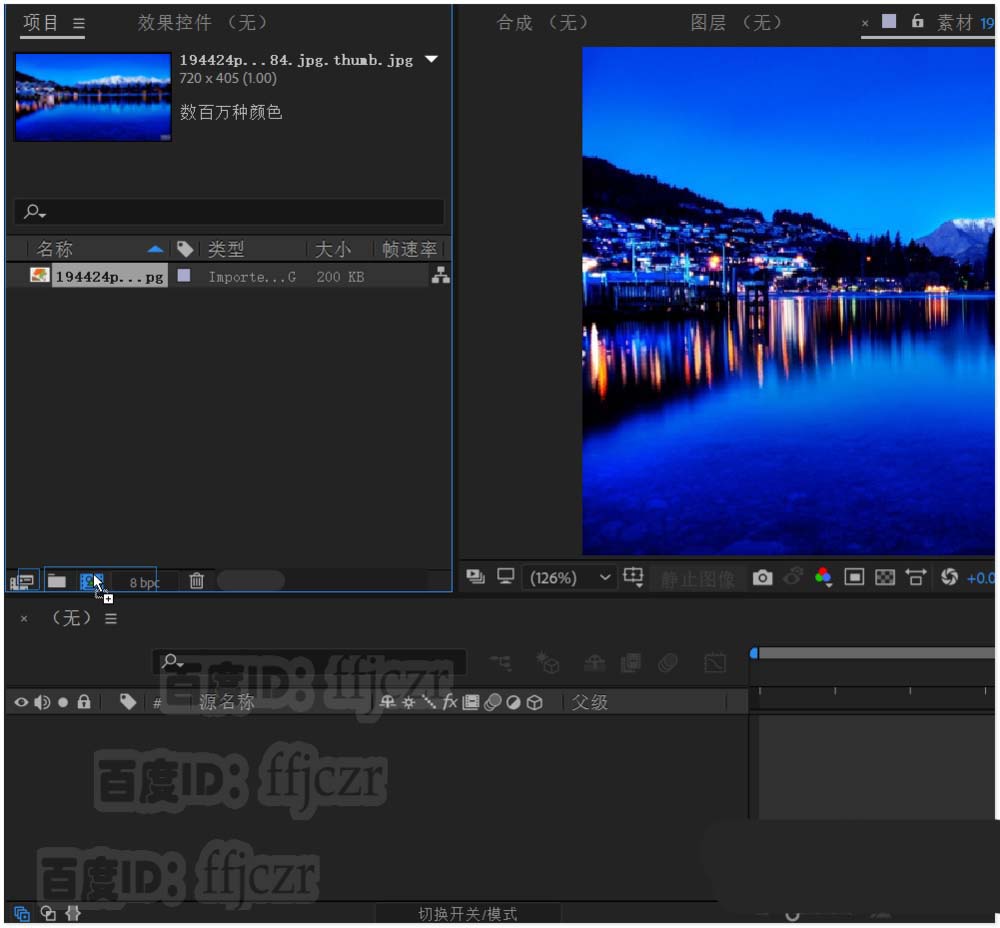This screenshot has height=928, width=1000.
Task: Click the label tag column header in Project panel
Action: coord(185,249)
